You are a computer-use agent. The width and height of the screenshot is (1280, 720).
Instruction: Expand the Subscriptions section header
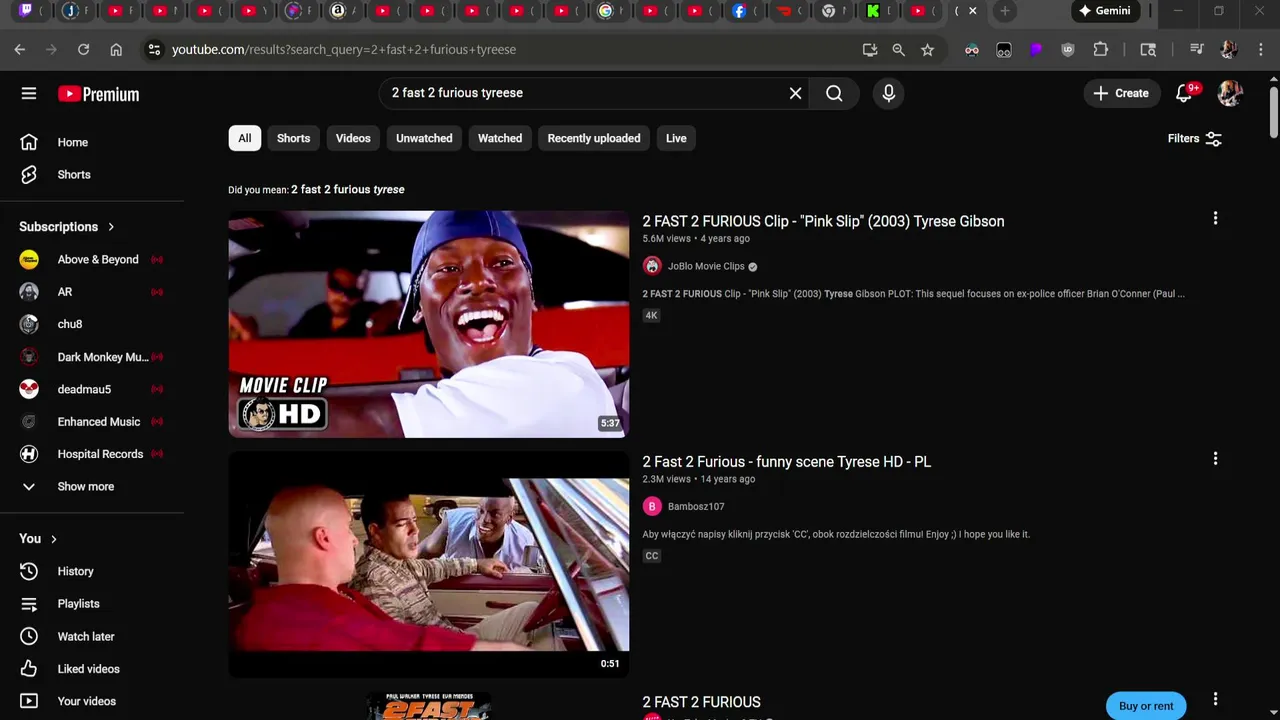pos(67,227)
